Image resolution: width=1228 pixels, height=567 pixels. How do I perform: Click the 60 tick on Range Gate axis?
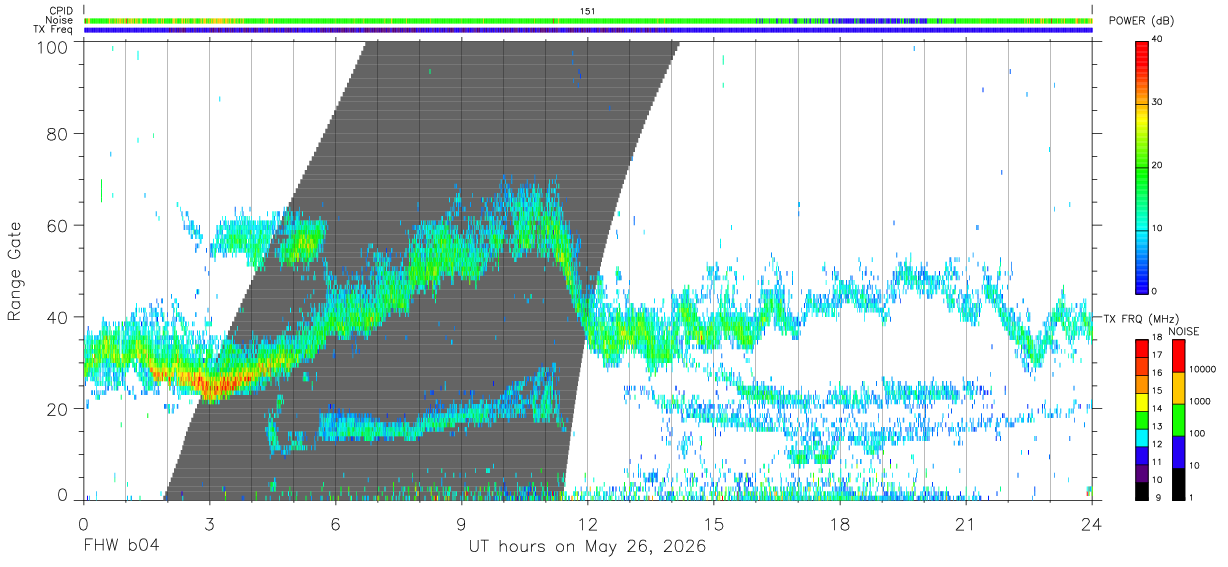(57, 225)
